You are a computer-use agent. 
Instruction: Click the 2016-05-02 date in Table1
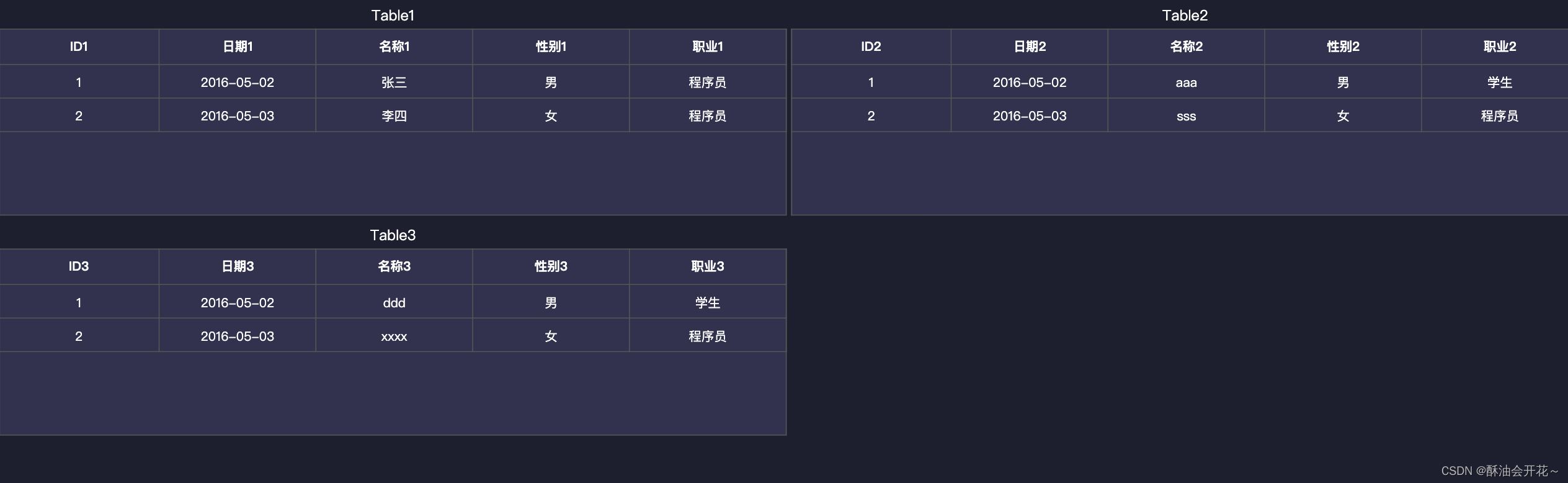238,81
